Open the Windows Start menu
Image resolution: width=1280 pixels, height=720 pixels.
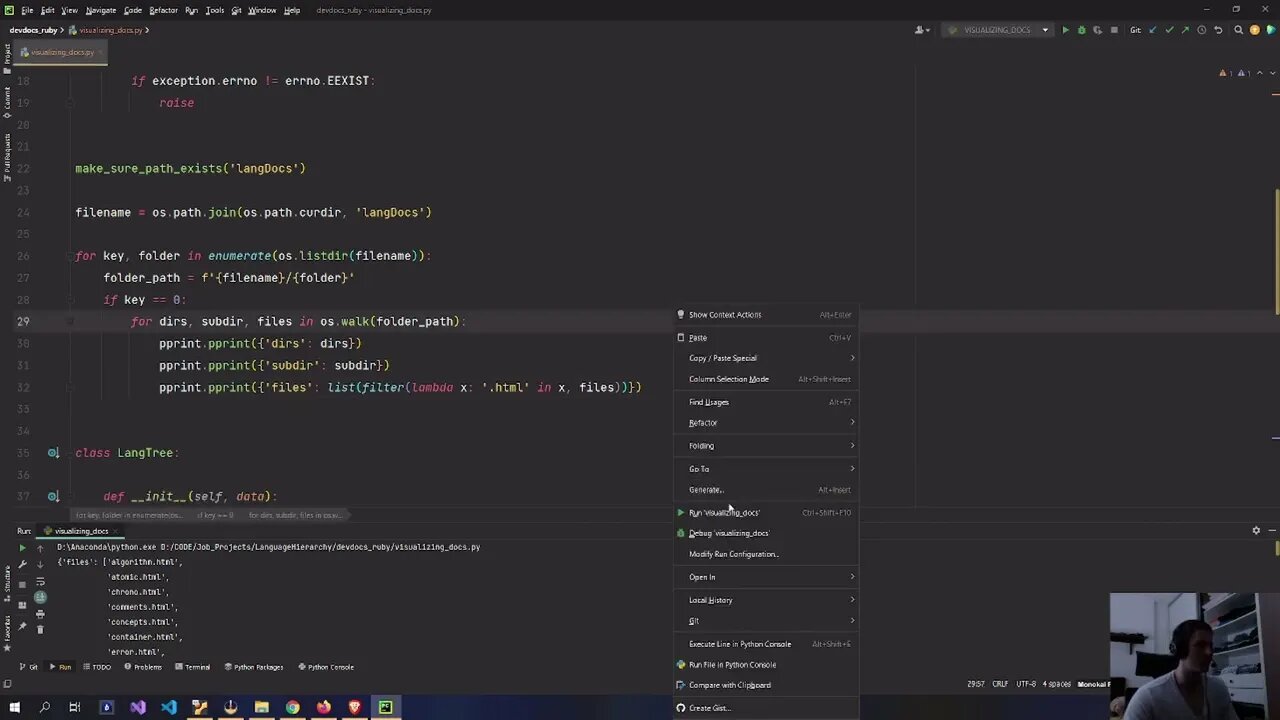click(x=14, y=707)
